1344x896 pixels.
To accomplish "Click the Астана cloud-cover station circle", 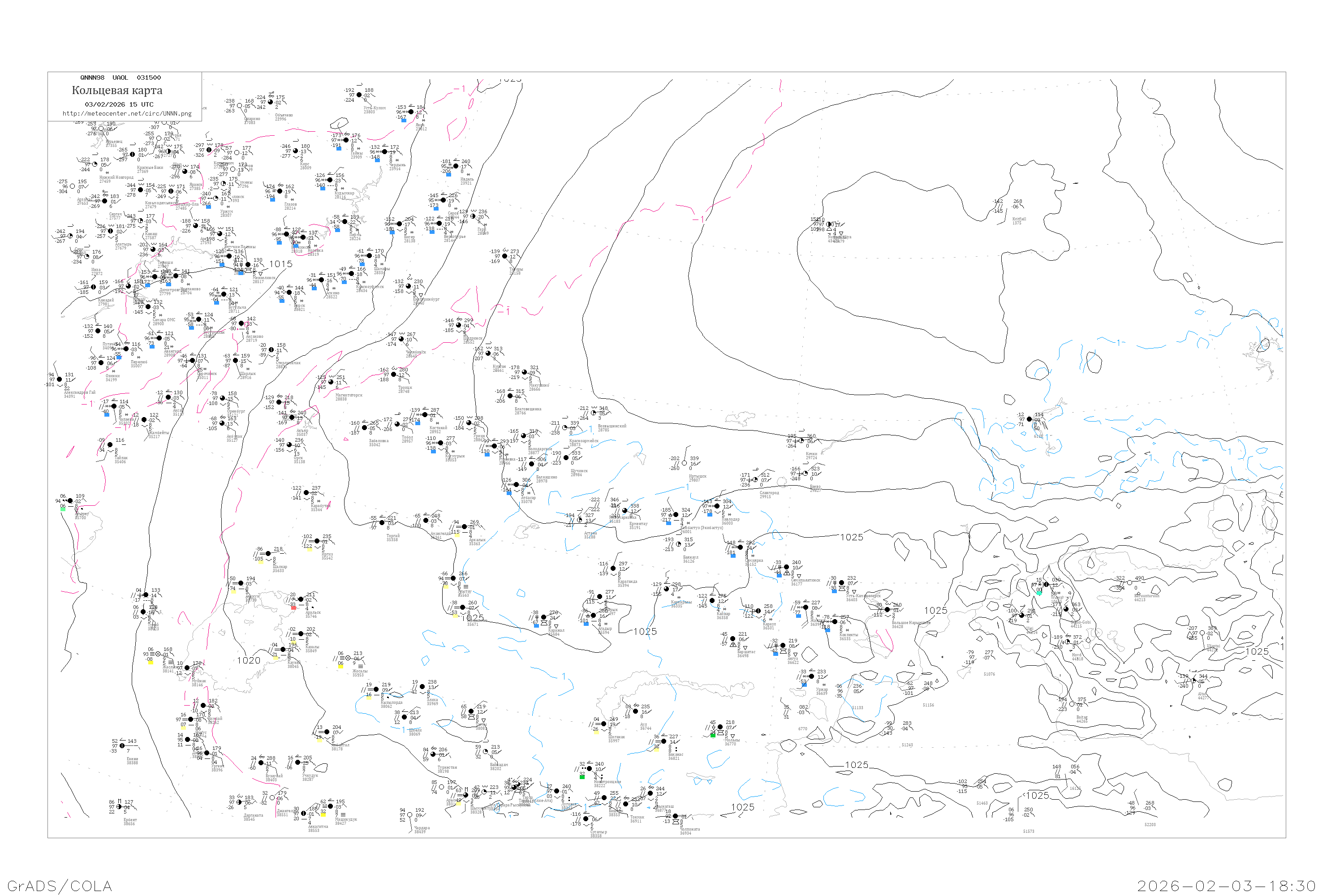I will pyautogui.click(x=580, y=520).
